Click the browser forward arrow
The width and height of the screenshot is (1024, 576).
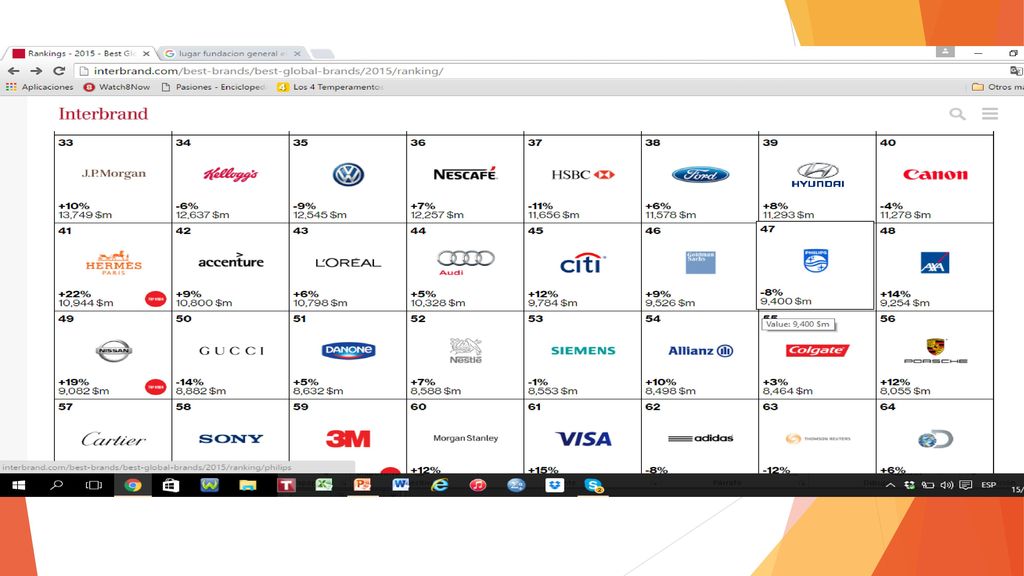[x=36, y=71]
